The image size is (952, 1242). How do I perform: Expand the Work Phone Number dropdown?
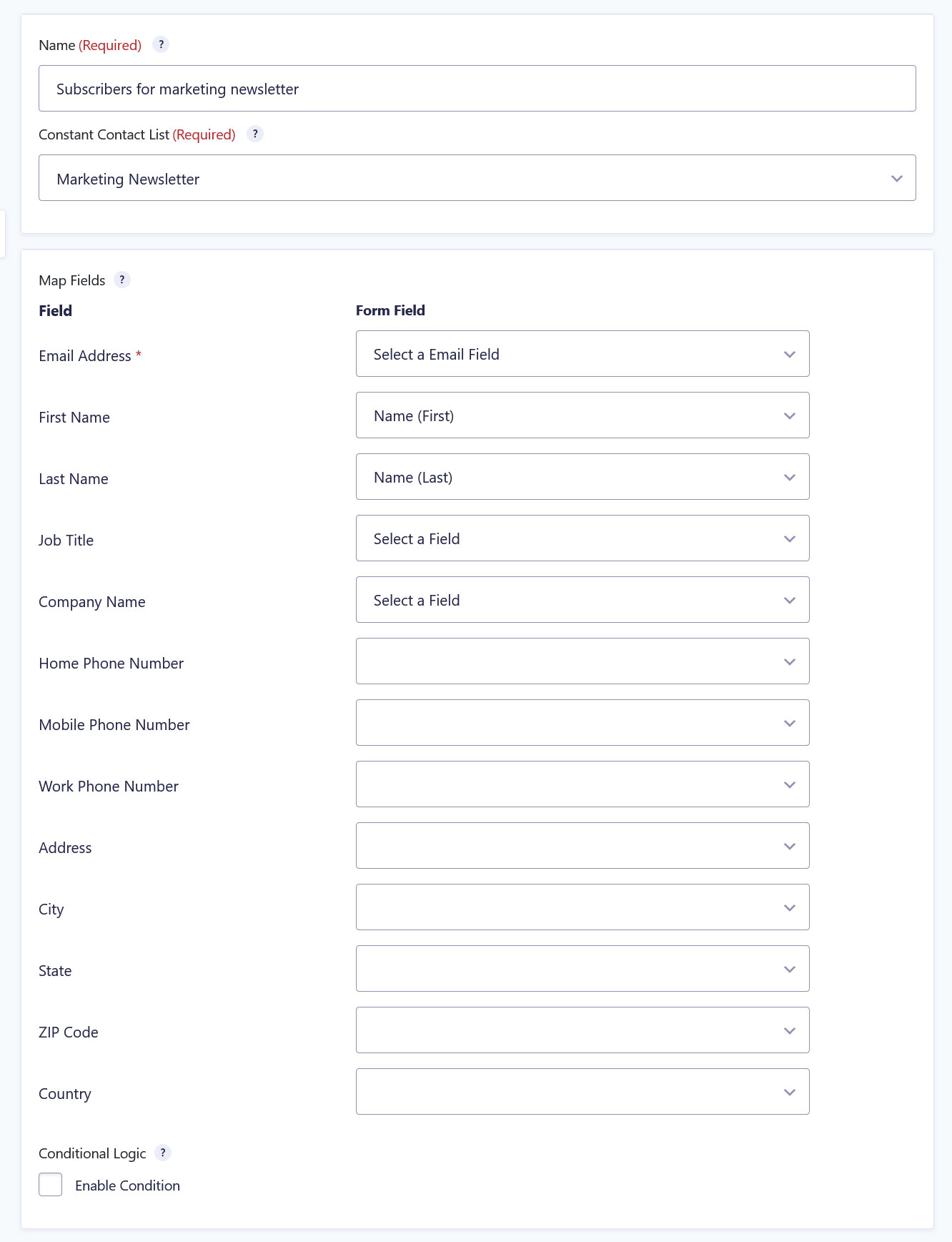(582, 784)
